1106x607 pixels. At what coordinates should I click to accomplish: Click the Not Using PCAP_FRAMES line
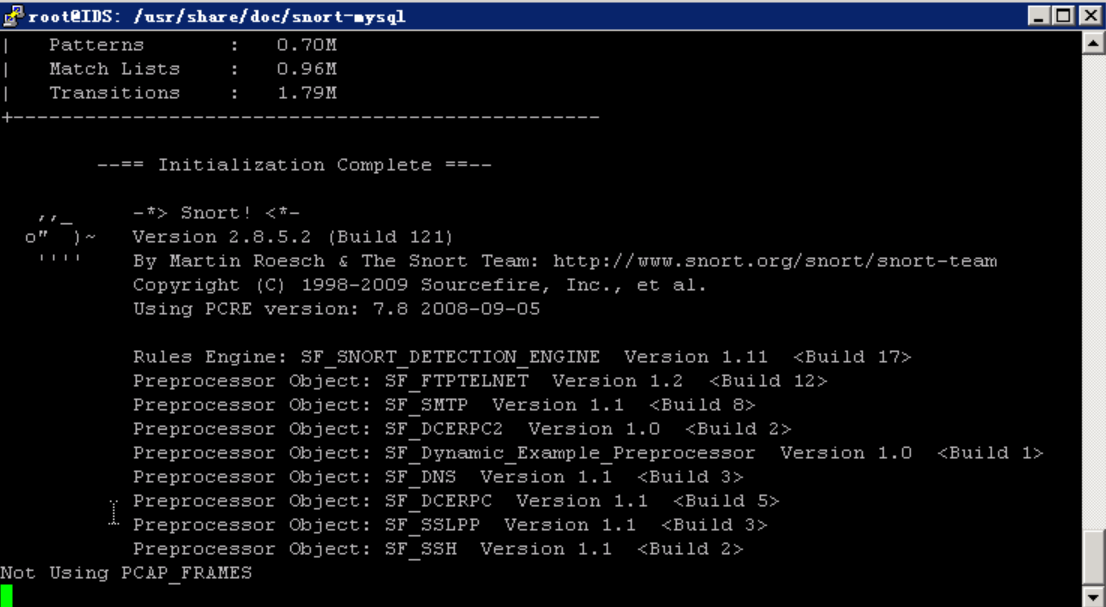126,573
